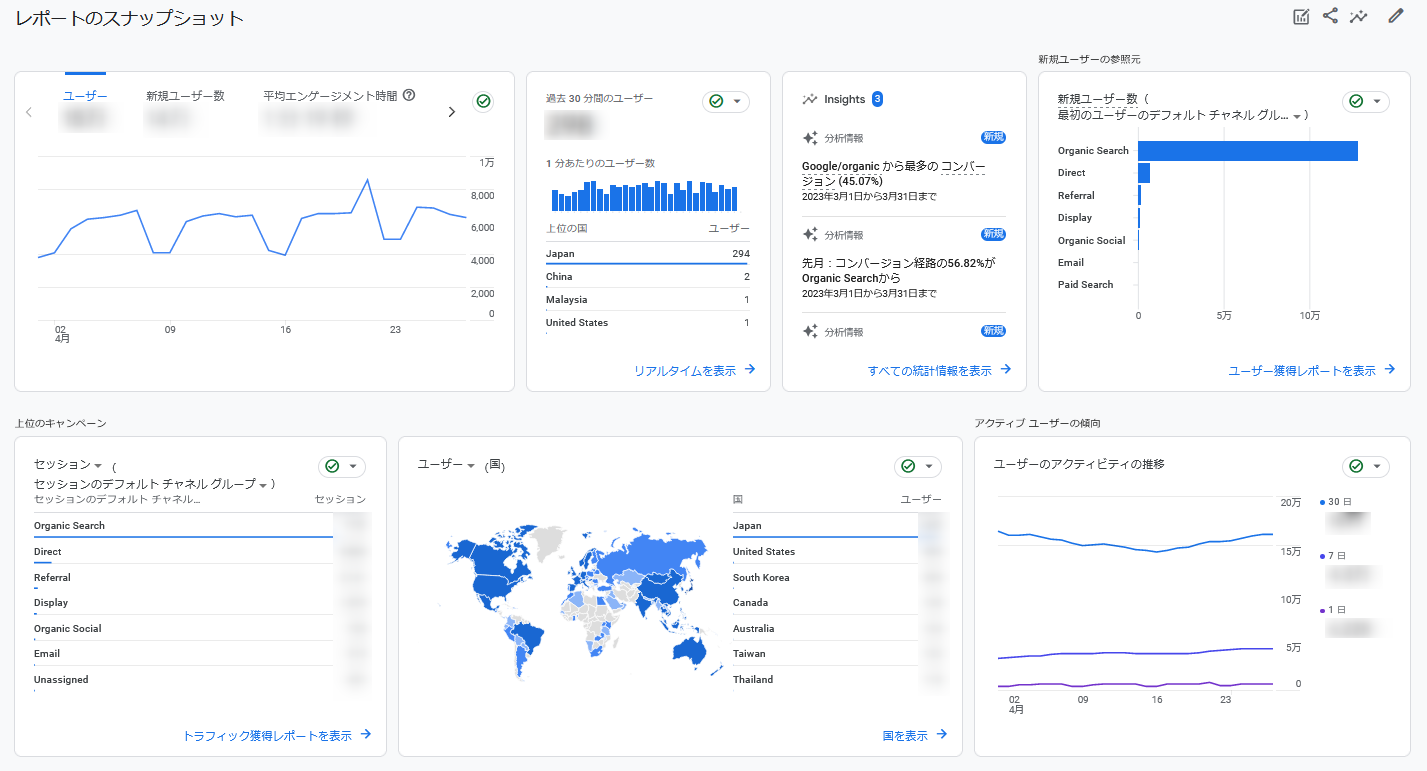The height and width of the screenshot is (771, 1427).
Task: Expand 最初のユーザーのデフォルト チャネル dimension dropdown
Action: (1180, 115)
